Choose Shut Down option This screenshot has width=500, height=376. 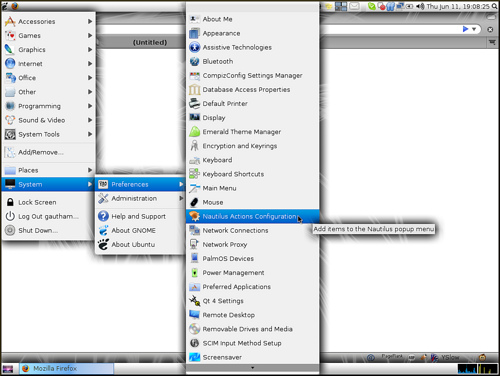pyautogui.click(x=49, y=230)
